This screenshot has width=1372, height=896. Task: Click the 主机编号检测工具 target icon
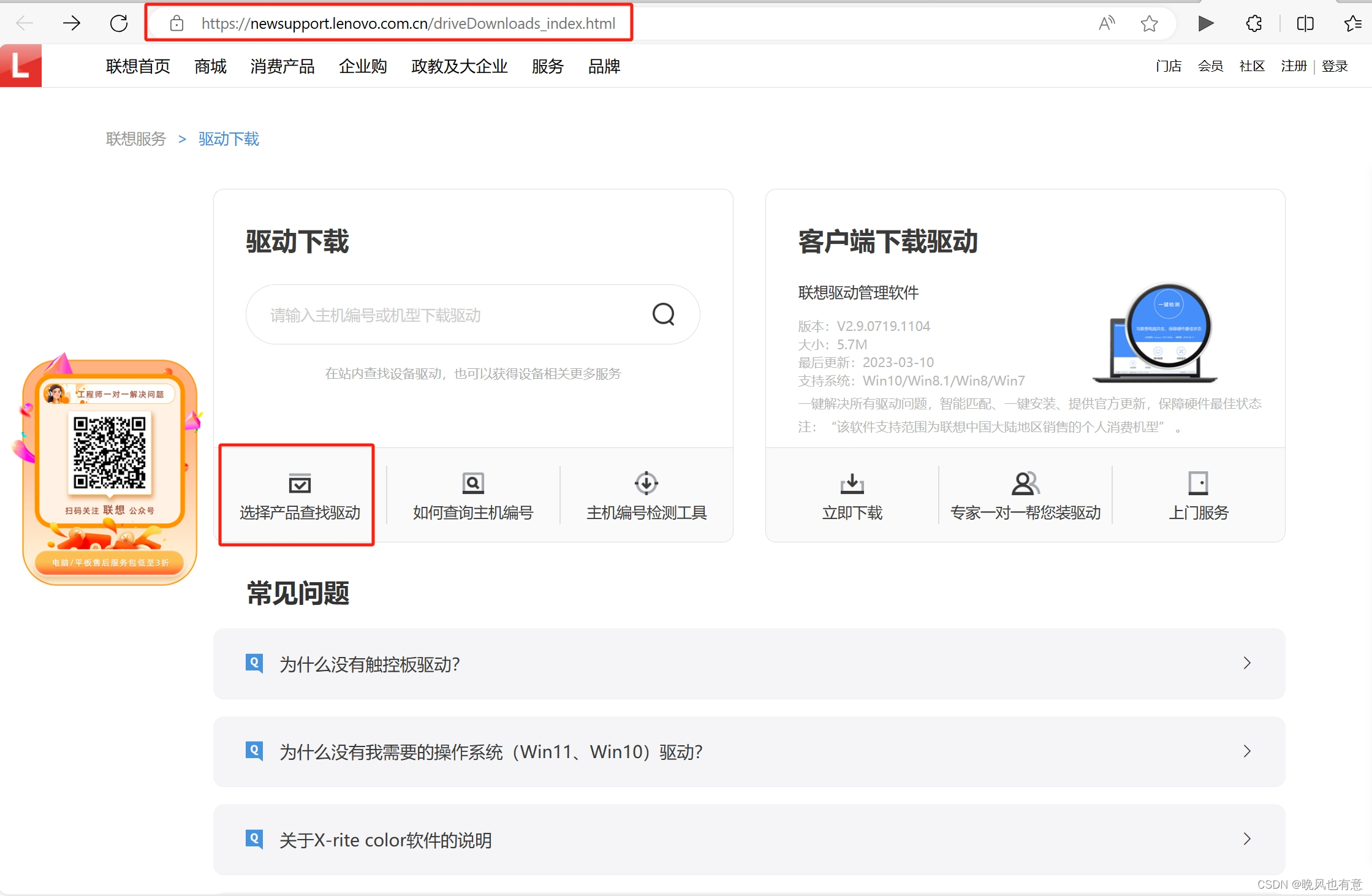pos(646,484)
